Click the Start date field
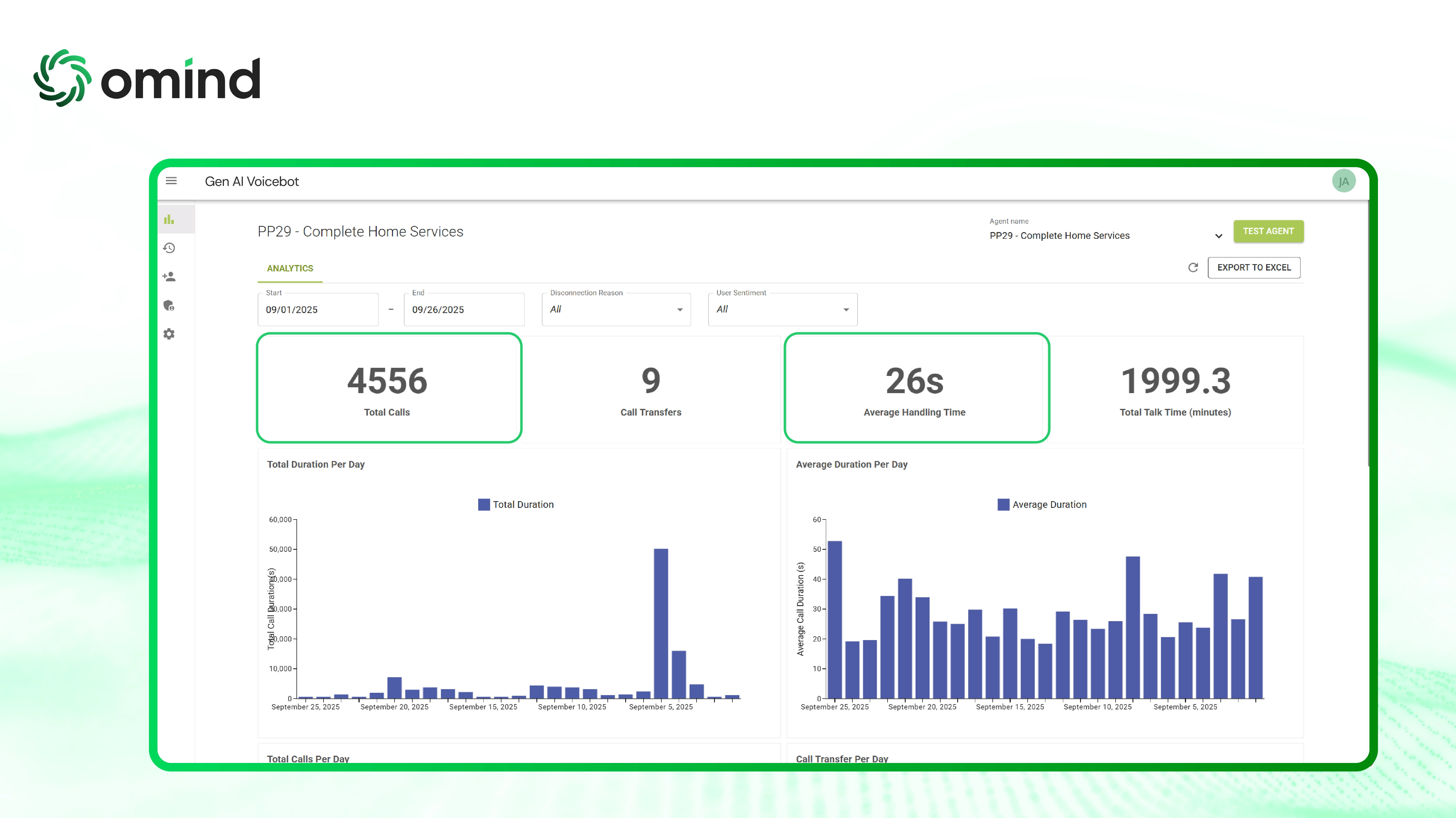Viewport: 1456px width, 818px height. [318, 310]
